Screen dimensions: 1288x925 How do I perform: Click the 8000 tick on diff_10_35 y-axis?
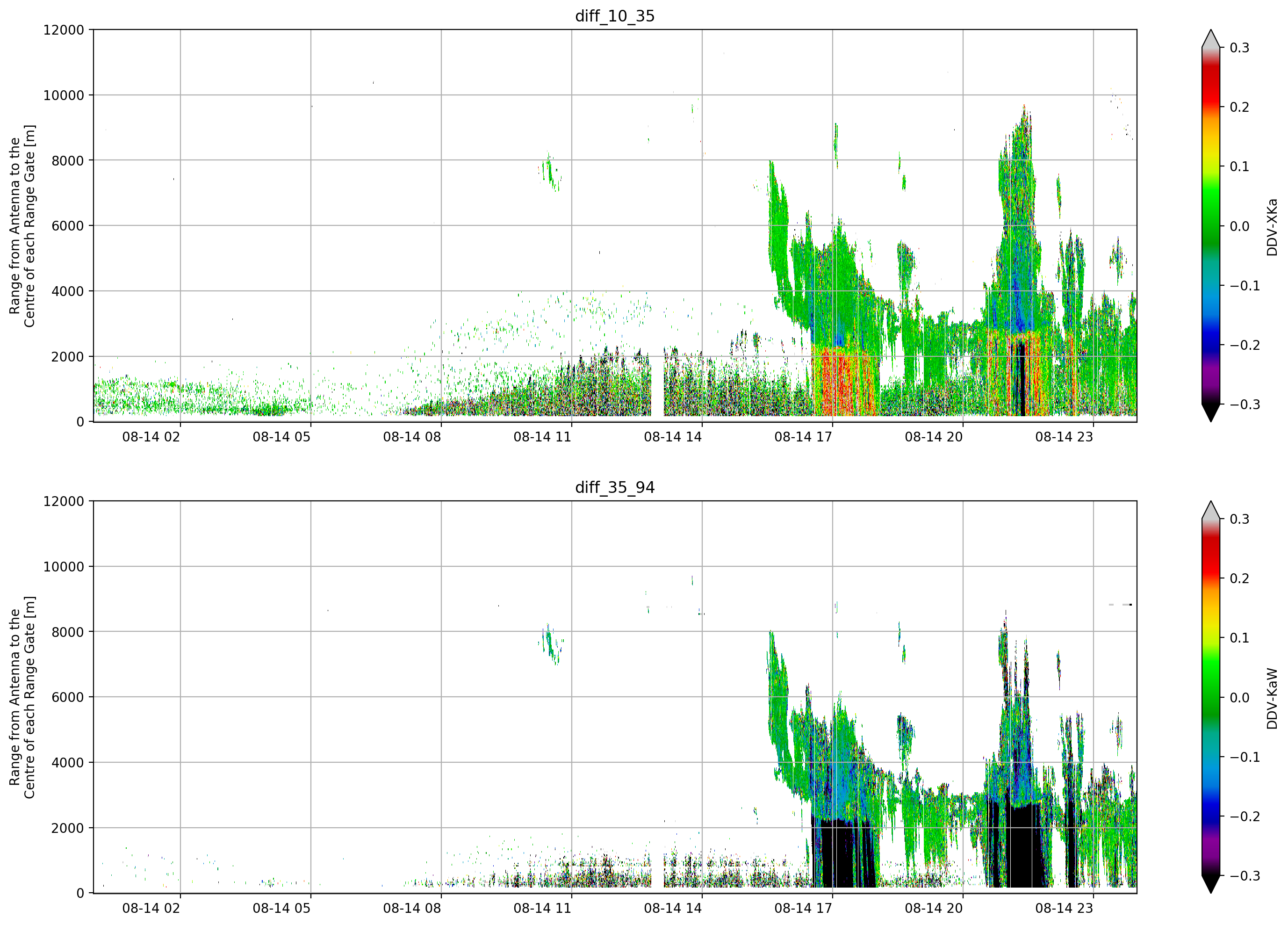click(x=68, y=160)
